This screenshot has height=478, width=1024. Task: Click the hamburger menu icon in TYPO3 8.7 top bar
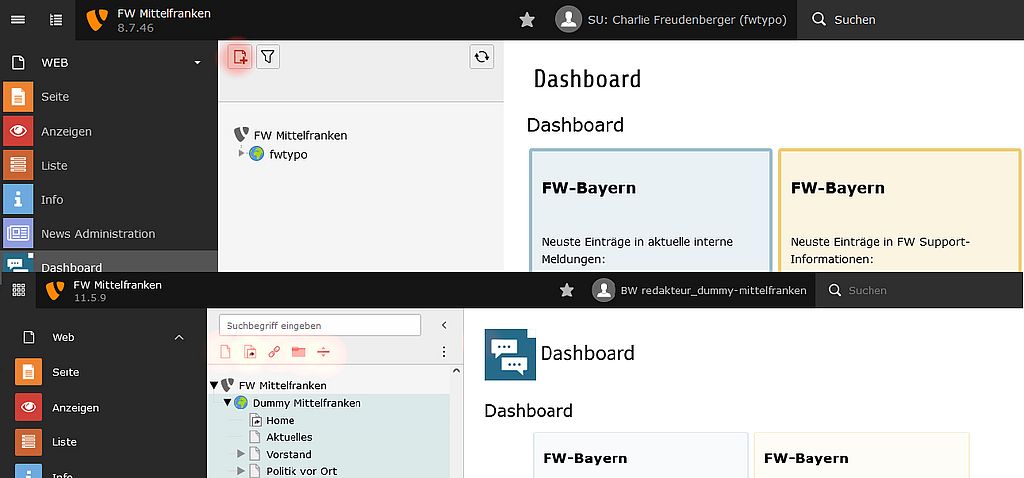point(18,20)
